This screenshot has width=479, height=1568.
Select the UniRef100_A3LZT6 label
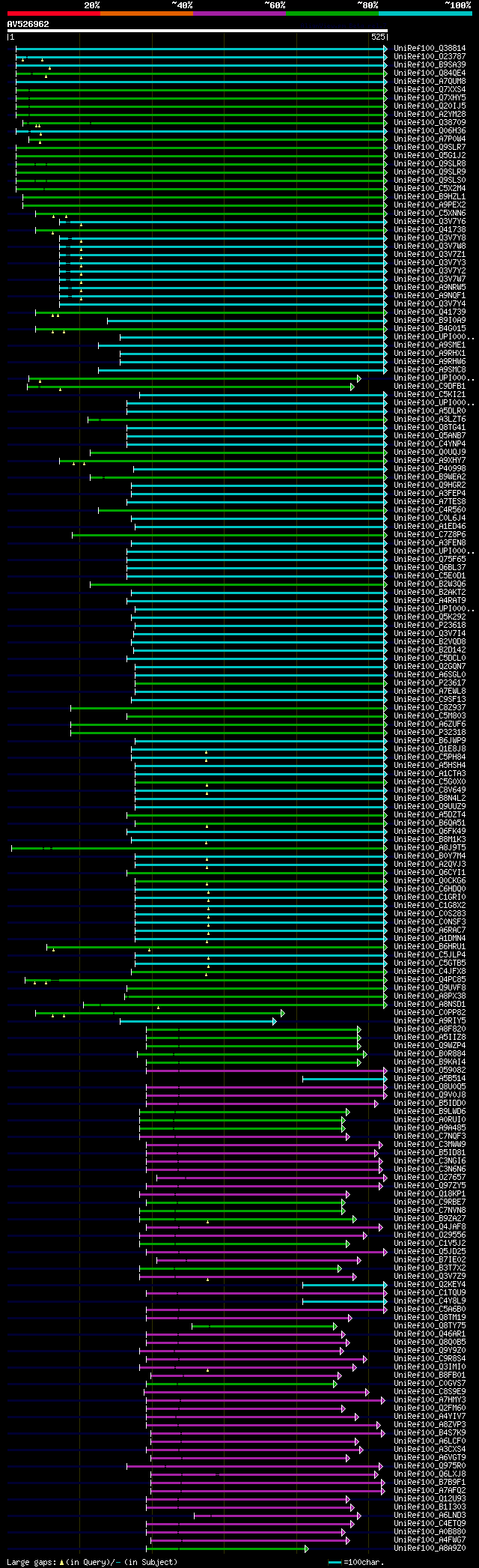tap(430, 420)
